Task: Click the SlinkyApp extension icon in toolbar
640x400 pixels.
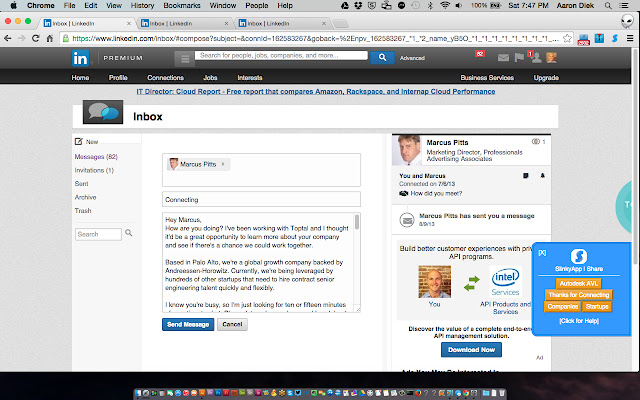Action: [x=615, y=38]
